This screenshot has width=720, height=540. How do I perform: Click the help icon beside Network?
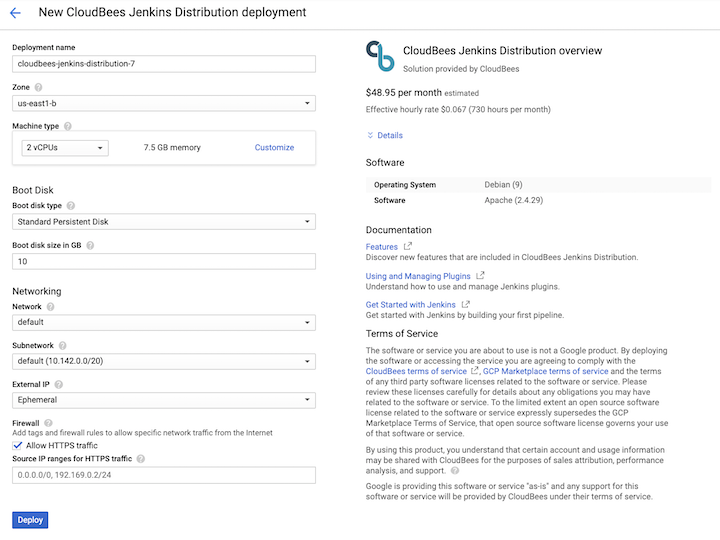[50, 307]
